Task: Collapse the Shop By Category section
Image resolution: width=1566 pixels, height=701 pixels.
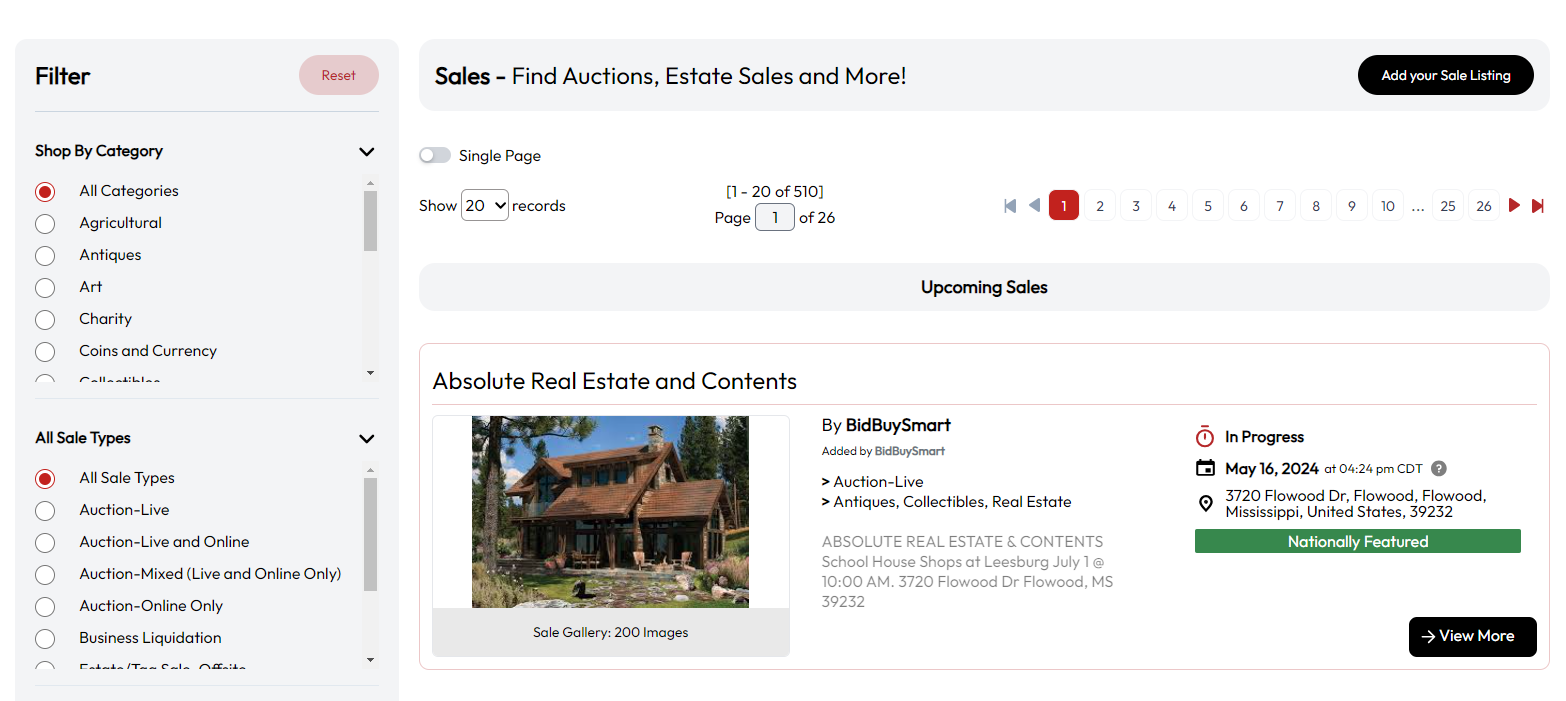Action: coord(366,151)
